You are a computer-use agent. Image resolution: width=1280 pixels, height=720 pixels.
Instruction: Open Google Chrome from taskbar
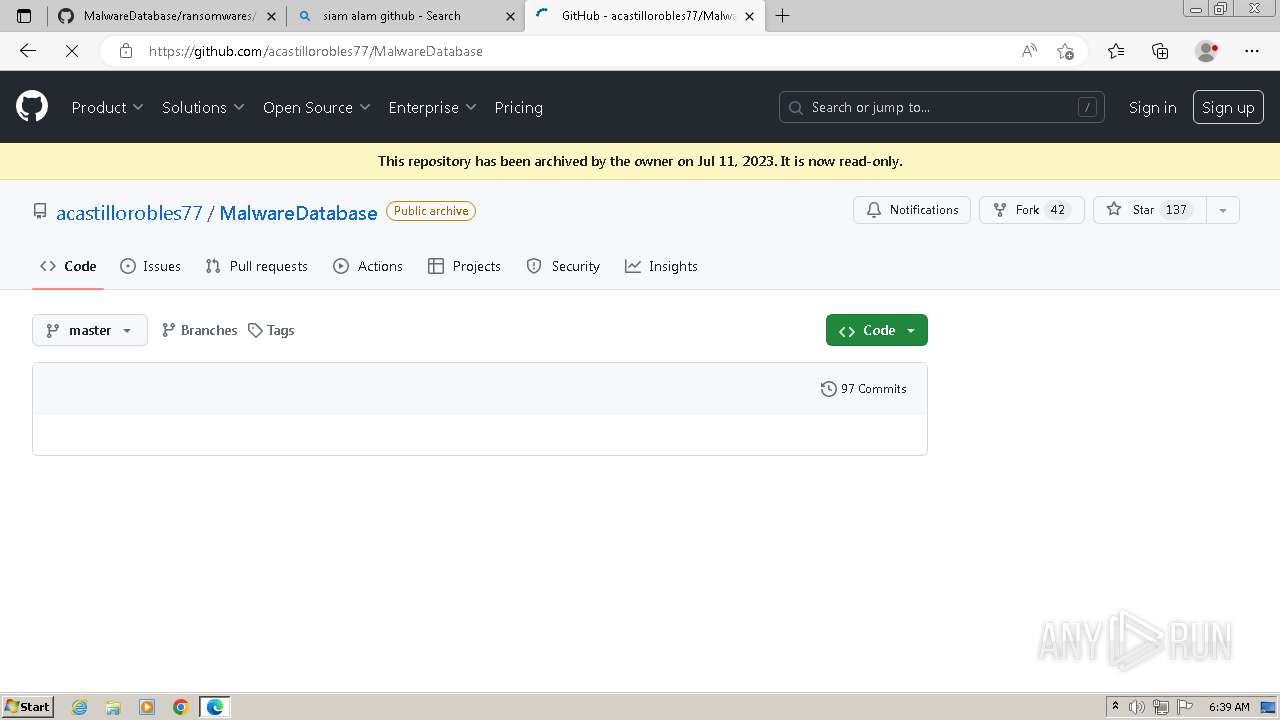181,707
